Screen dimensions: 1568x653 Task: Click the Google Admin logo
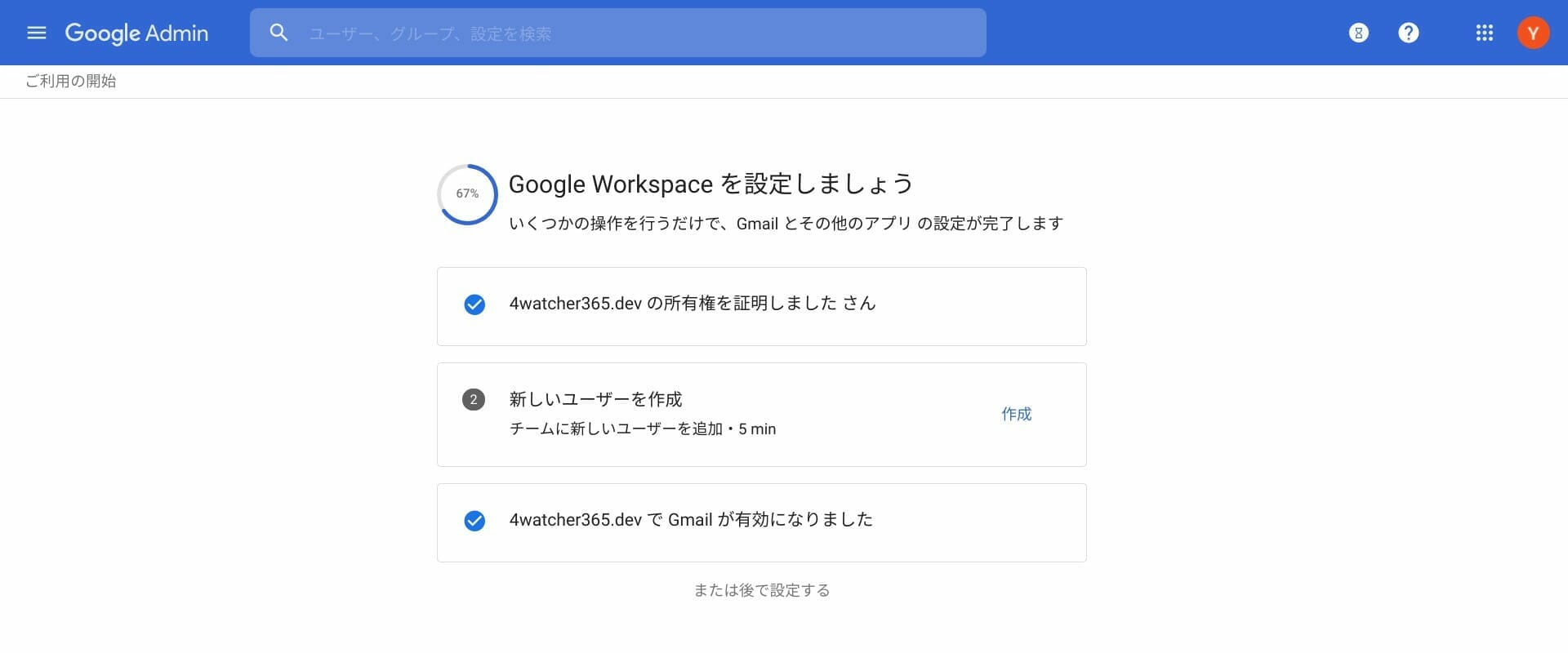click(x=136, y=33)
